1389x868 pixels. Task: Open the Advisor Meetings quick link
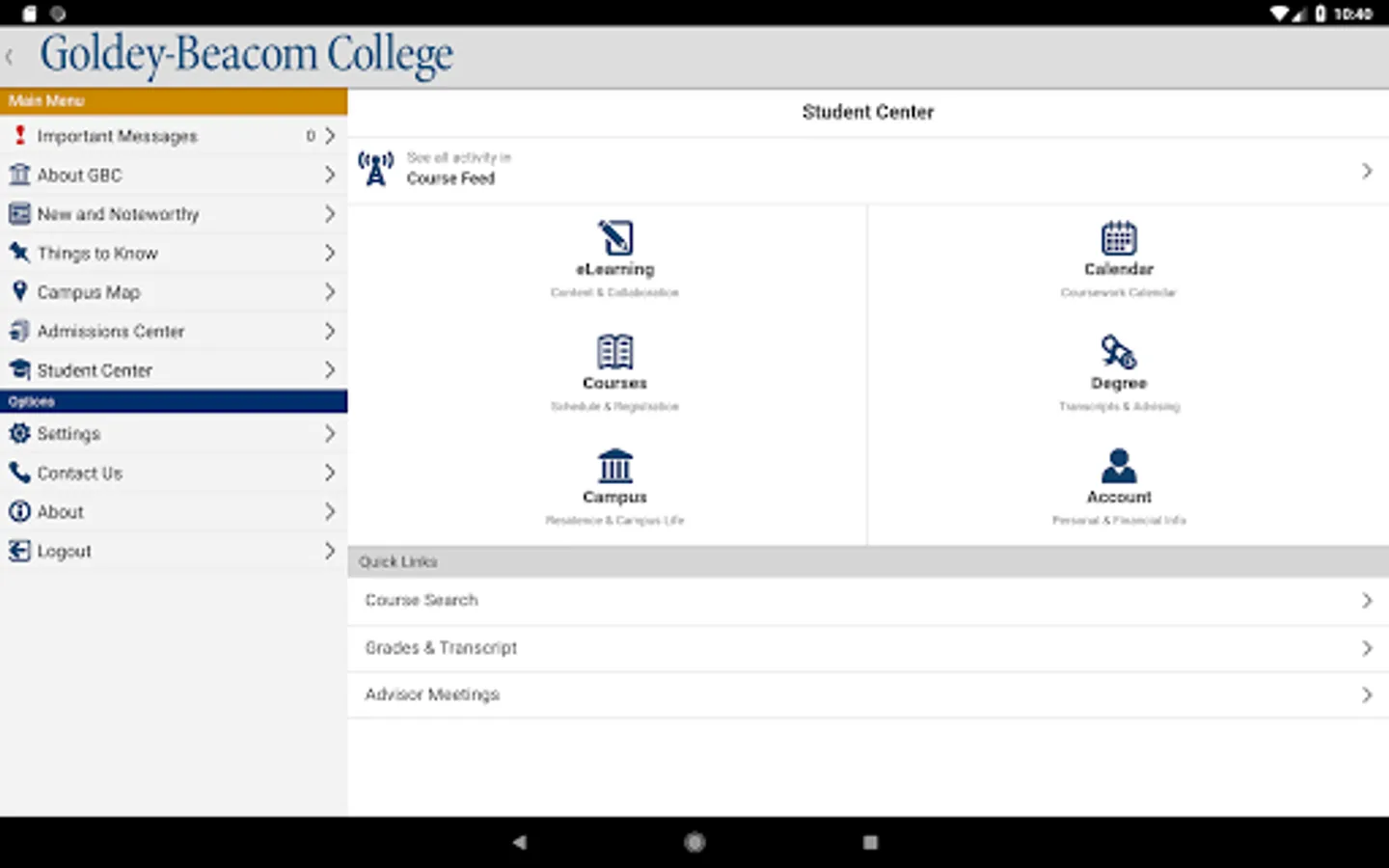tap(868, 694)
